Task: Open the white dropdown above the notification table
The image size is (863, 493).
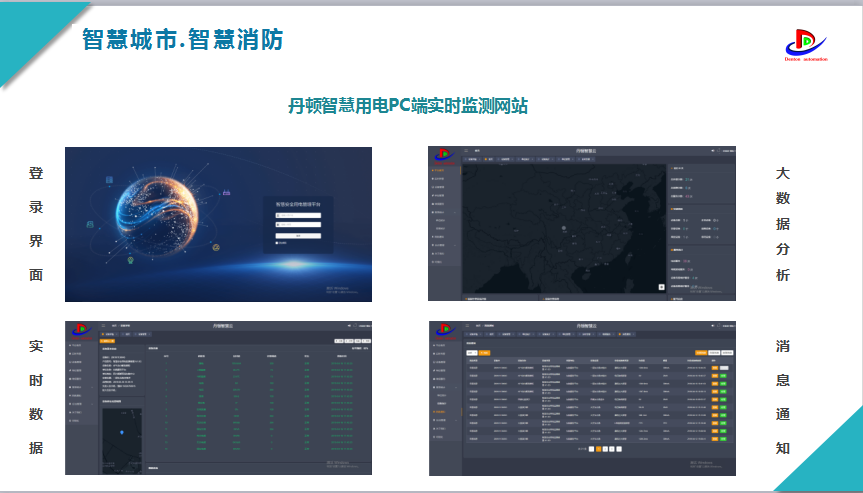Action: point(472,353)
